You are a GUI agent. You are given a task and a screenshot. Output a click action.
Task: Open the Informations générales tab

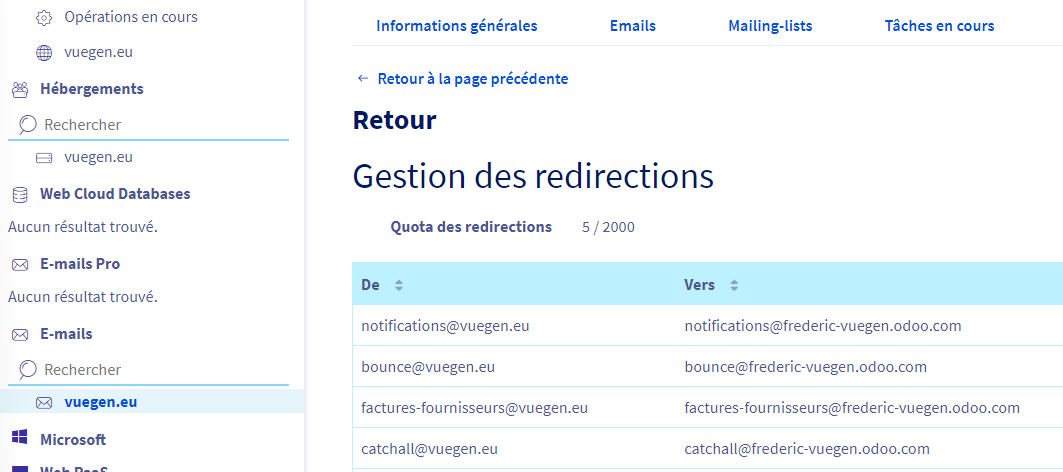(x=456, y=26)
